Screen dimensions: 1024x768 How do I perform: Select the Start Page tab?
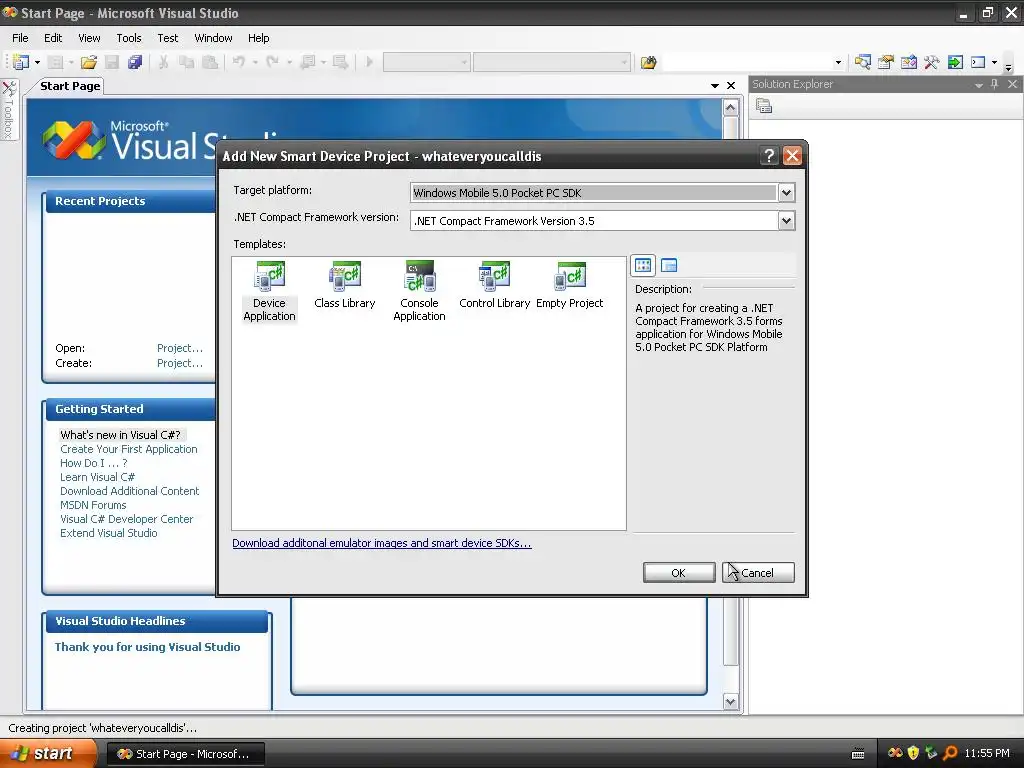pos(70,86)
